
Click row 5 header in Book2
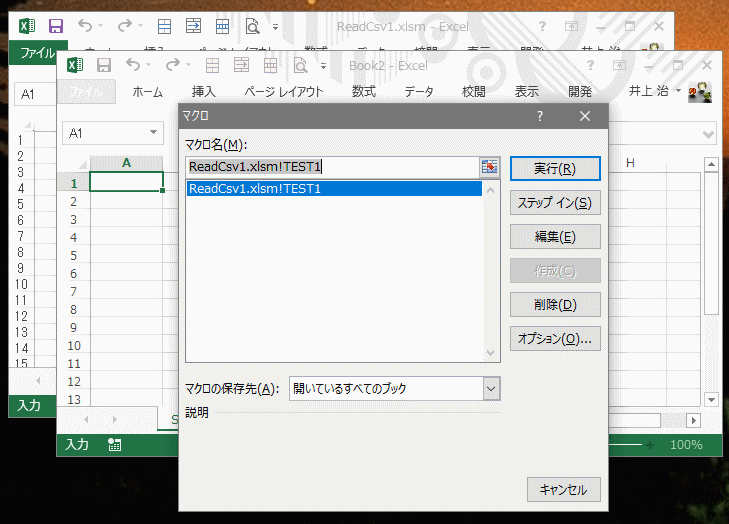click(x=73, y=256)
